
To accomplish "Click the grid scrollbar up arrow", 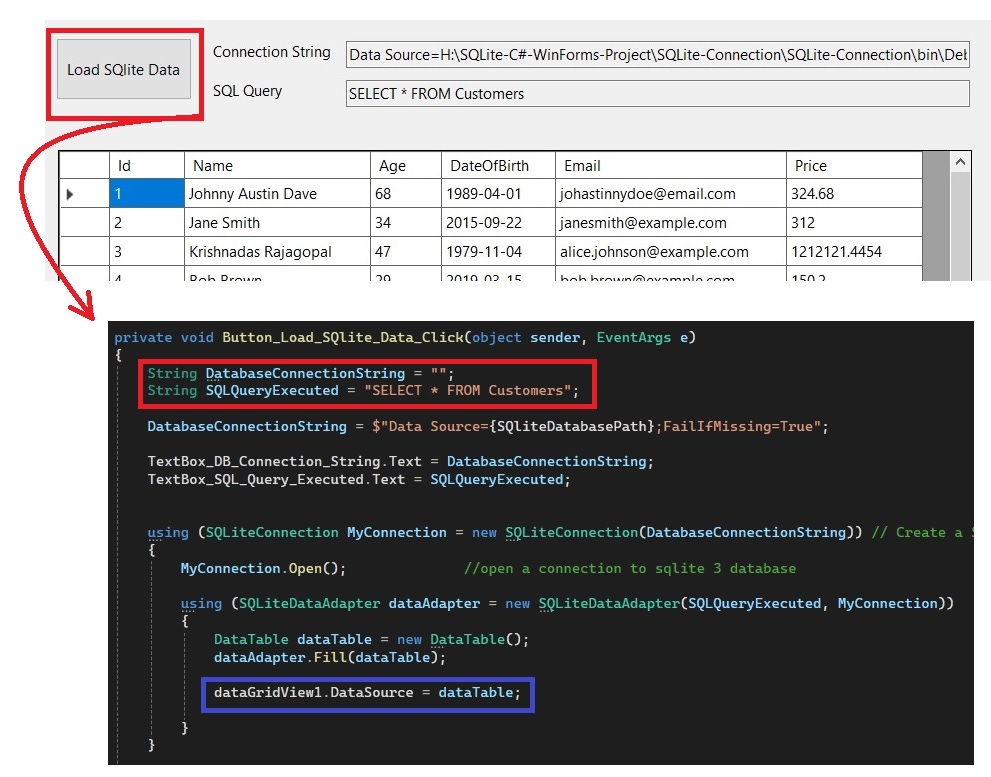I will coord(960,162).
